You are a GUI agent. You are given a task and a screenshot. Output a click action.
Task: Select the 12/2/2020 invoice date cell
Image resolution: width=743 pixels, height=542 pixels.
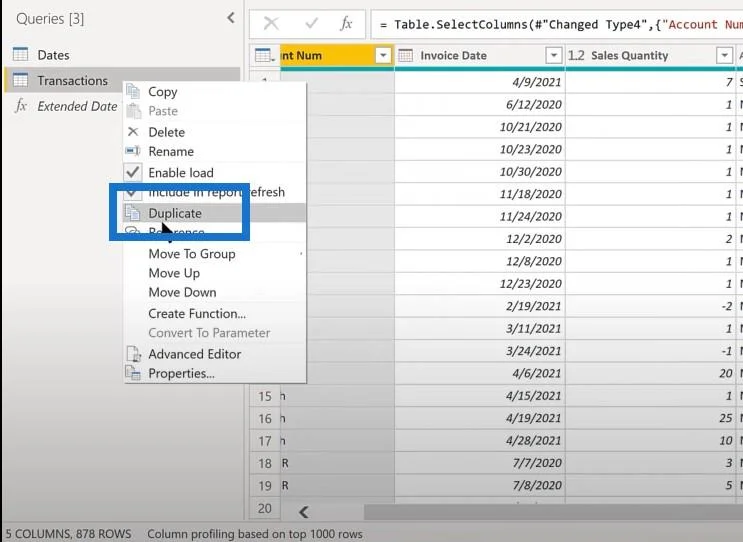click(x=480, y=239)
